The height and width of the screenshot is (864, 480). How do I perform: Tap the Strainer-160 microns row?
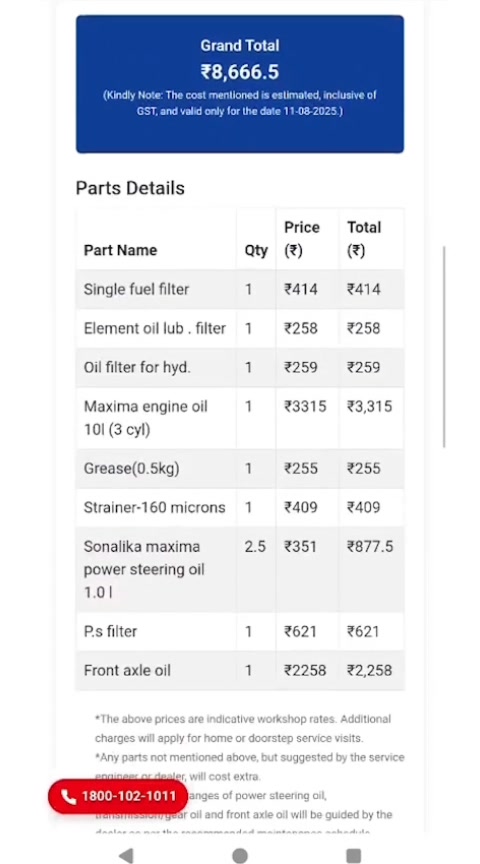pos(240,507)
